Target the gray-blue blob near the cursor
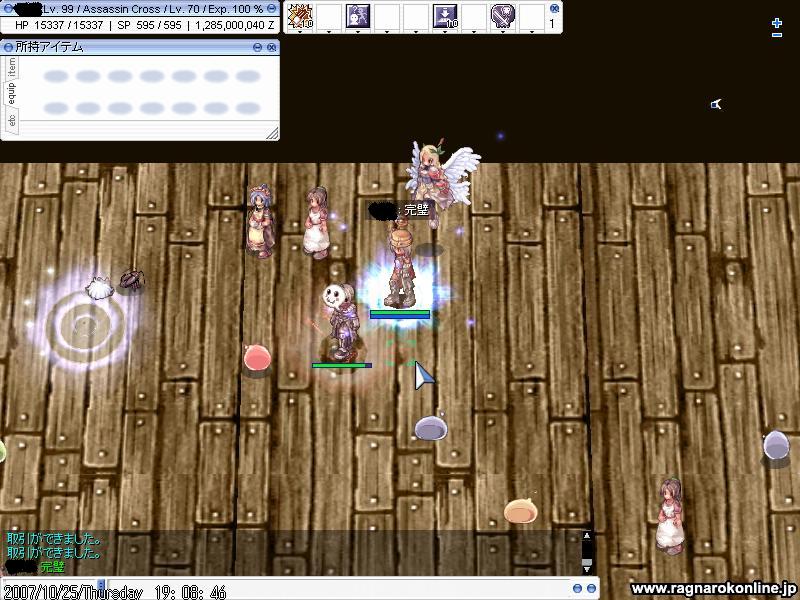Screen dimensions: 800x600 (431, 428)
